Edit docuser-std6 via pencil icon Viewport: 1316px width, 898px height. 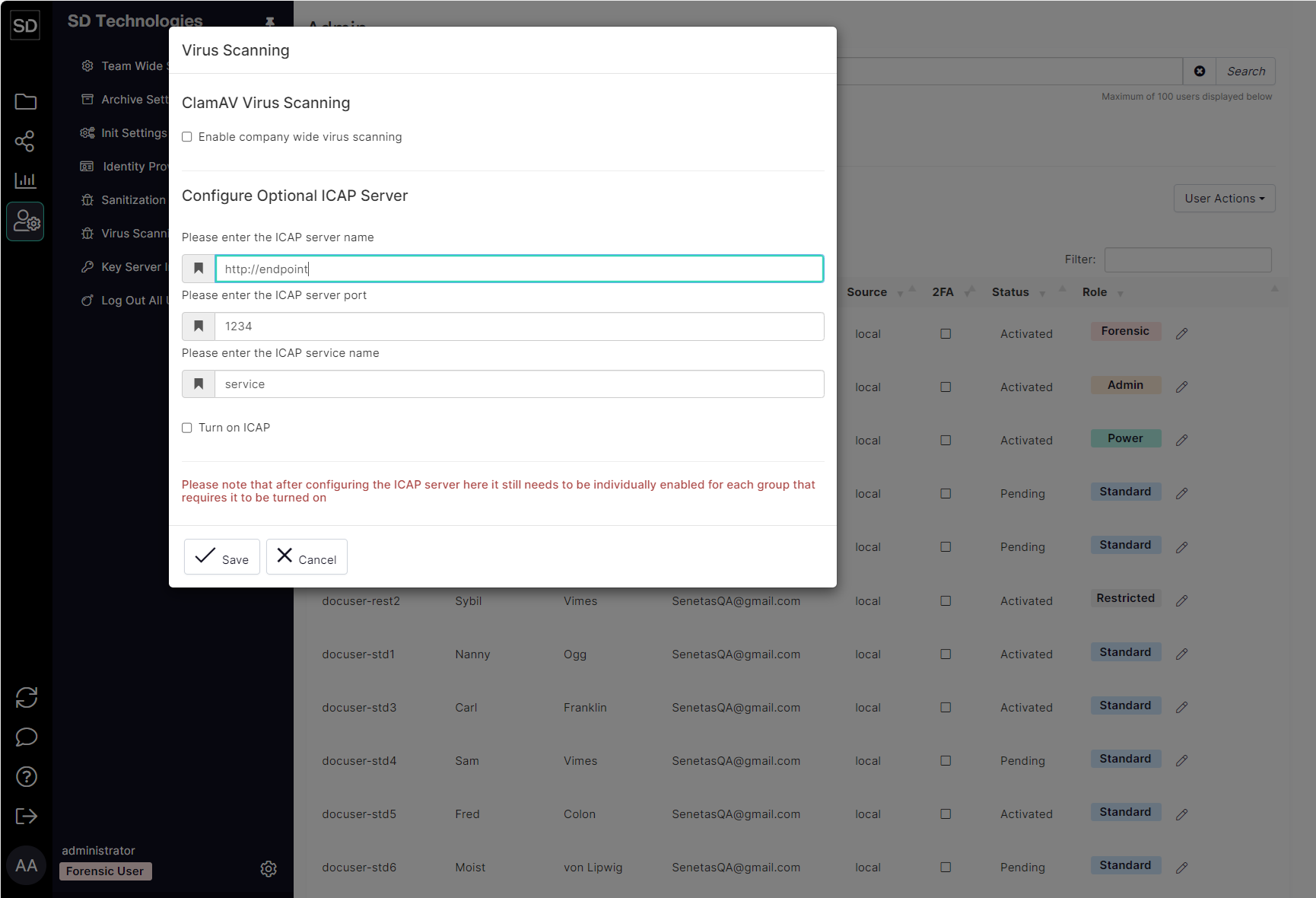tap(1182, 868)
